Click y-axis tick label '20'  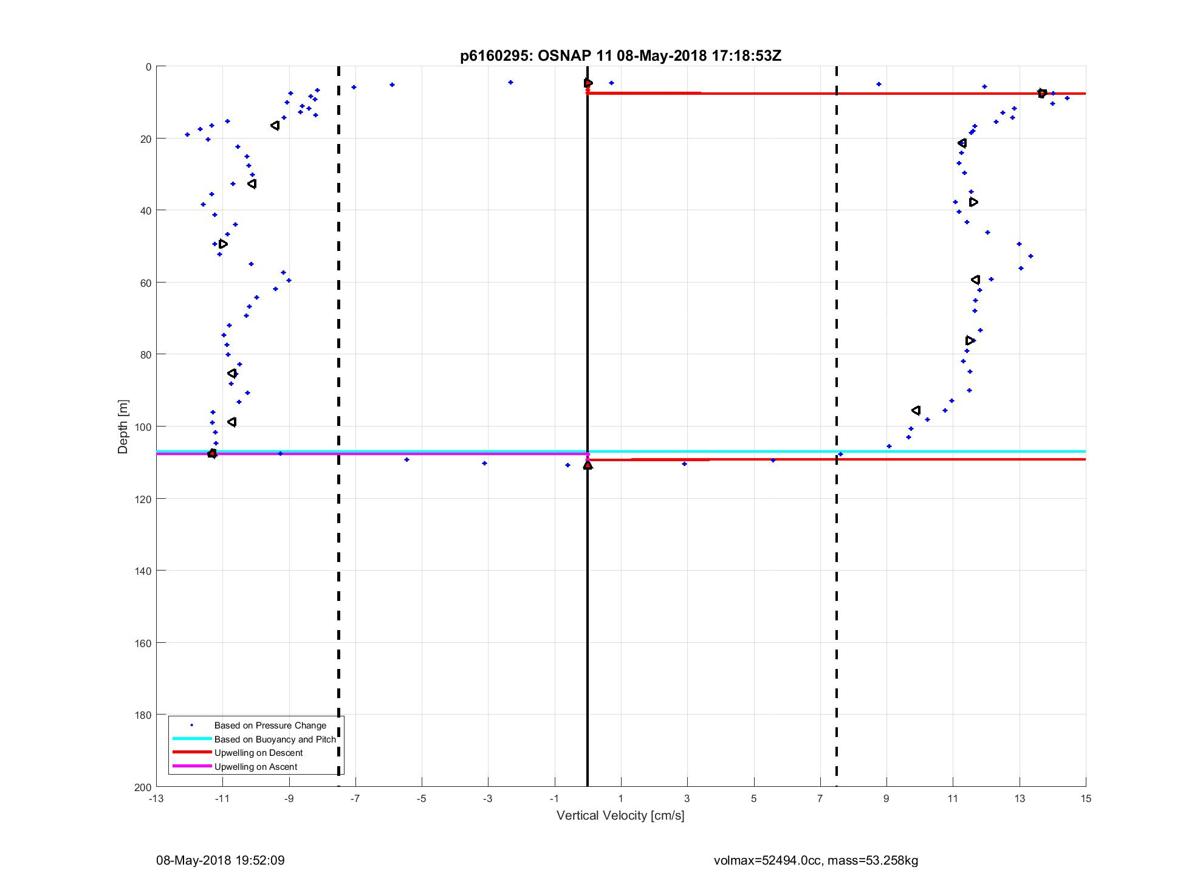pos(145,139)
